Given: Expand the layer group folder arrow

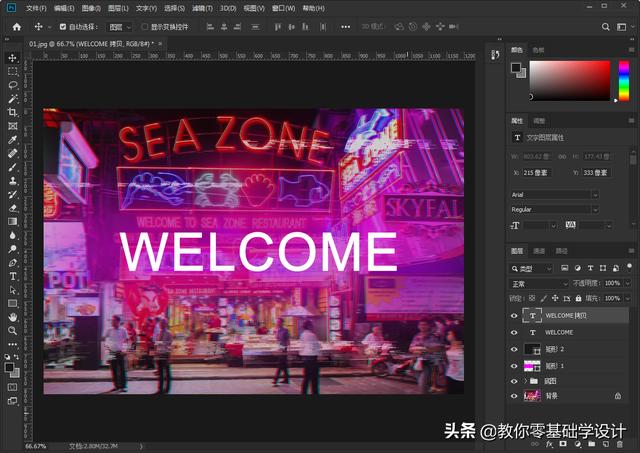Looking at the screenshot, I should [x=525, y=381].
